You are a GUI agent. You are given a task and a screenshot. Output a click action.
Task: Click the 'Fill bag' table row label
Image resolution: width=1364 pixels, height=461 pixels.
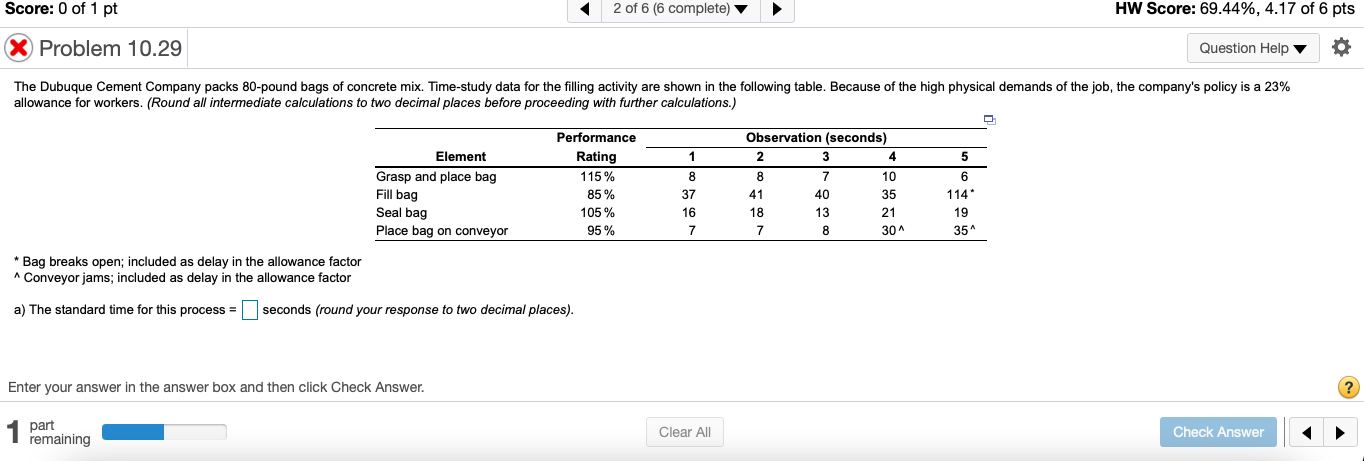pos(397,194)
